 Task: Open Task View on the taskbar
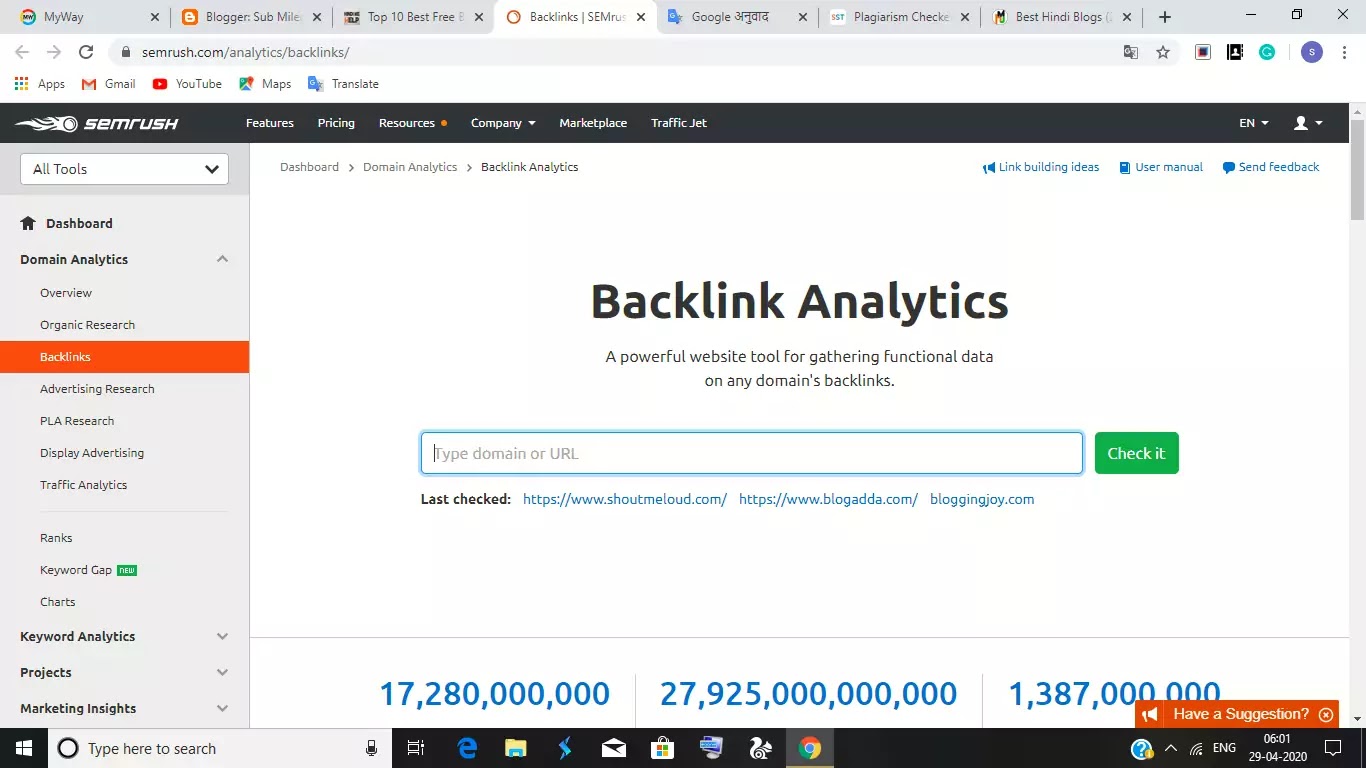[416, 748]
